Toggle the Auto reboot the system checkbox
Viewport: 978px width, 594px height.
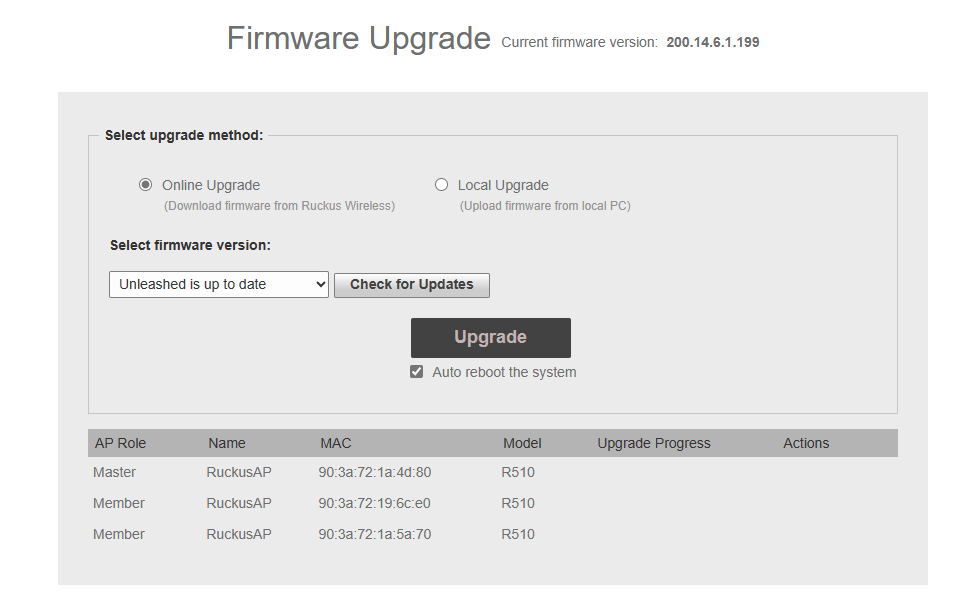click(x=417, y=372)
